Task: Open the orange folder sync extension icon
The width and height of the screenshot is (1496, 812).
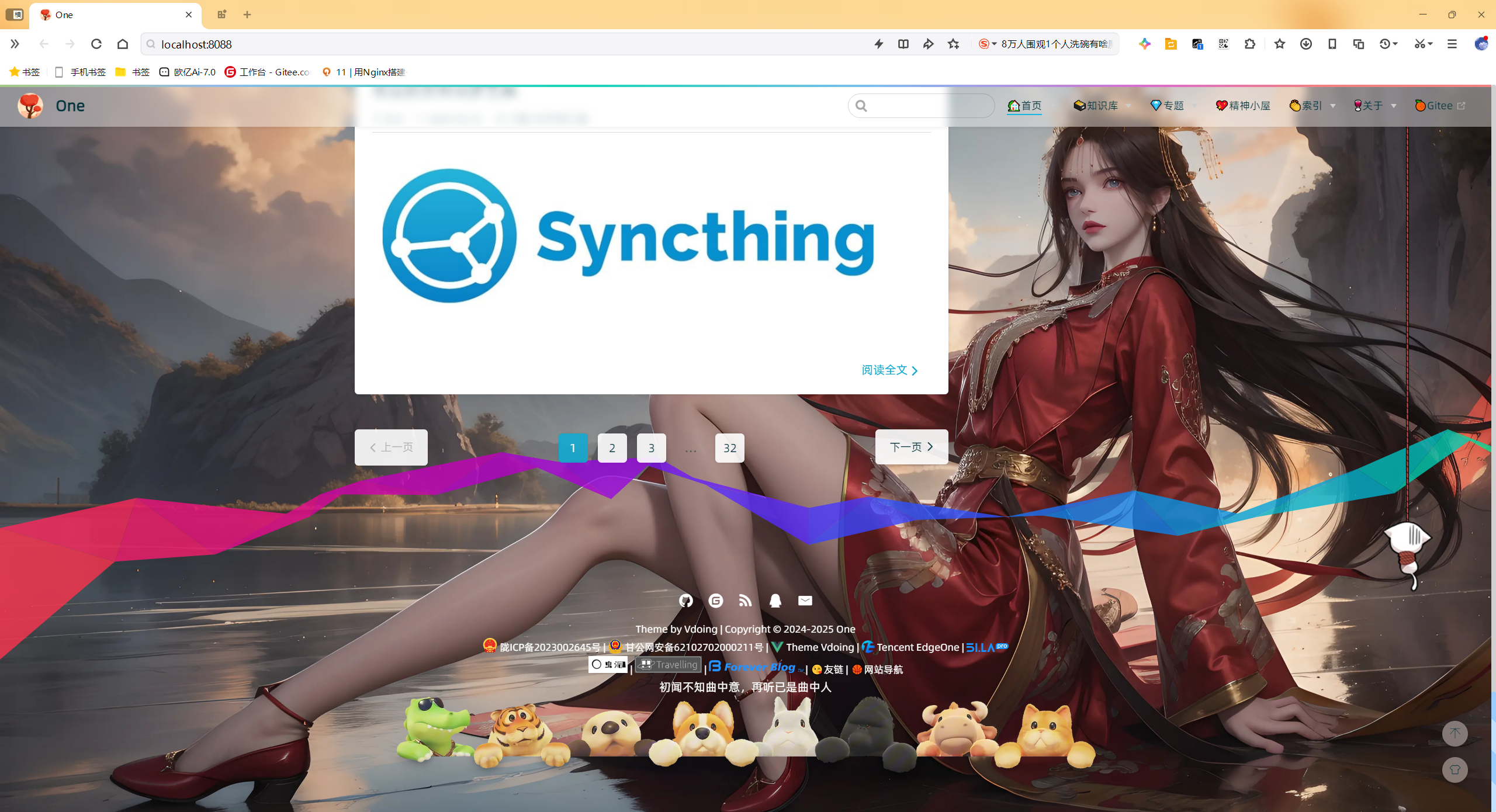Action: point(1171,44)
